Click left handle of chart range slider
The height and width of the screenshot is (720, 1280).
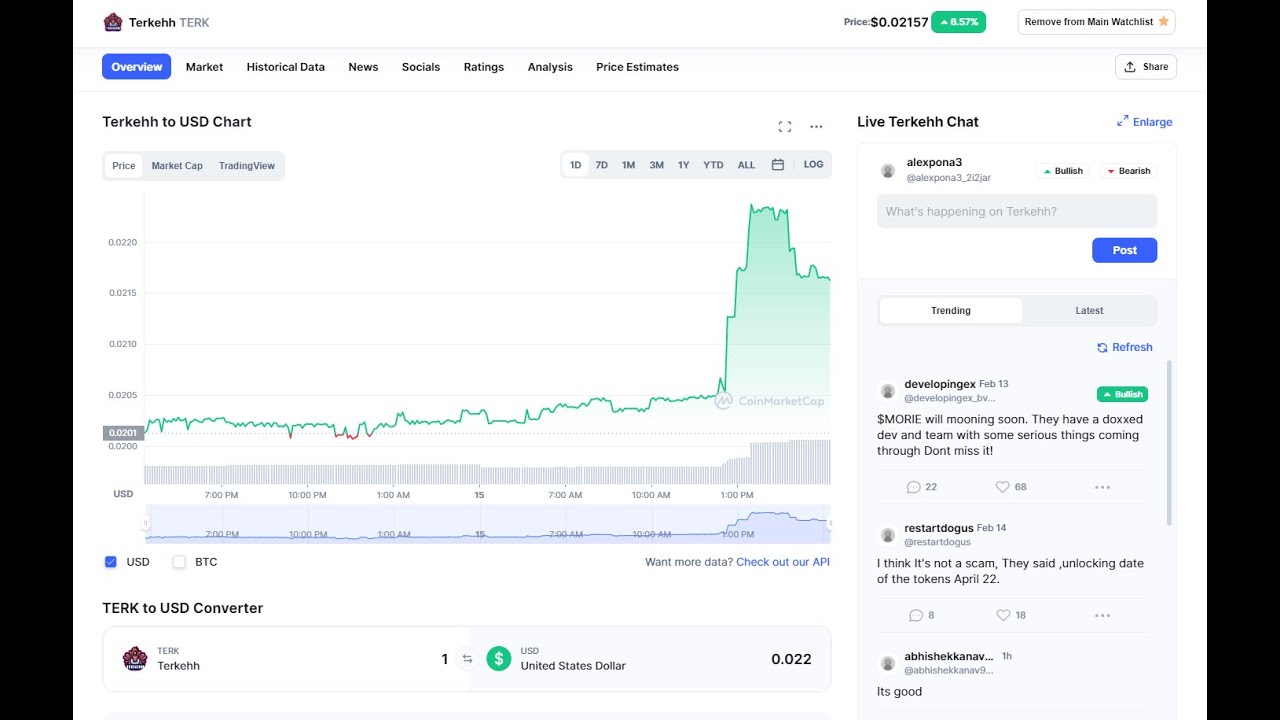(146, 523)
